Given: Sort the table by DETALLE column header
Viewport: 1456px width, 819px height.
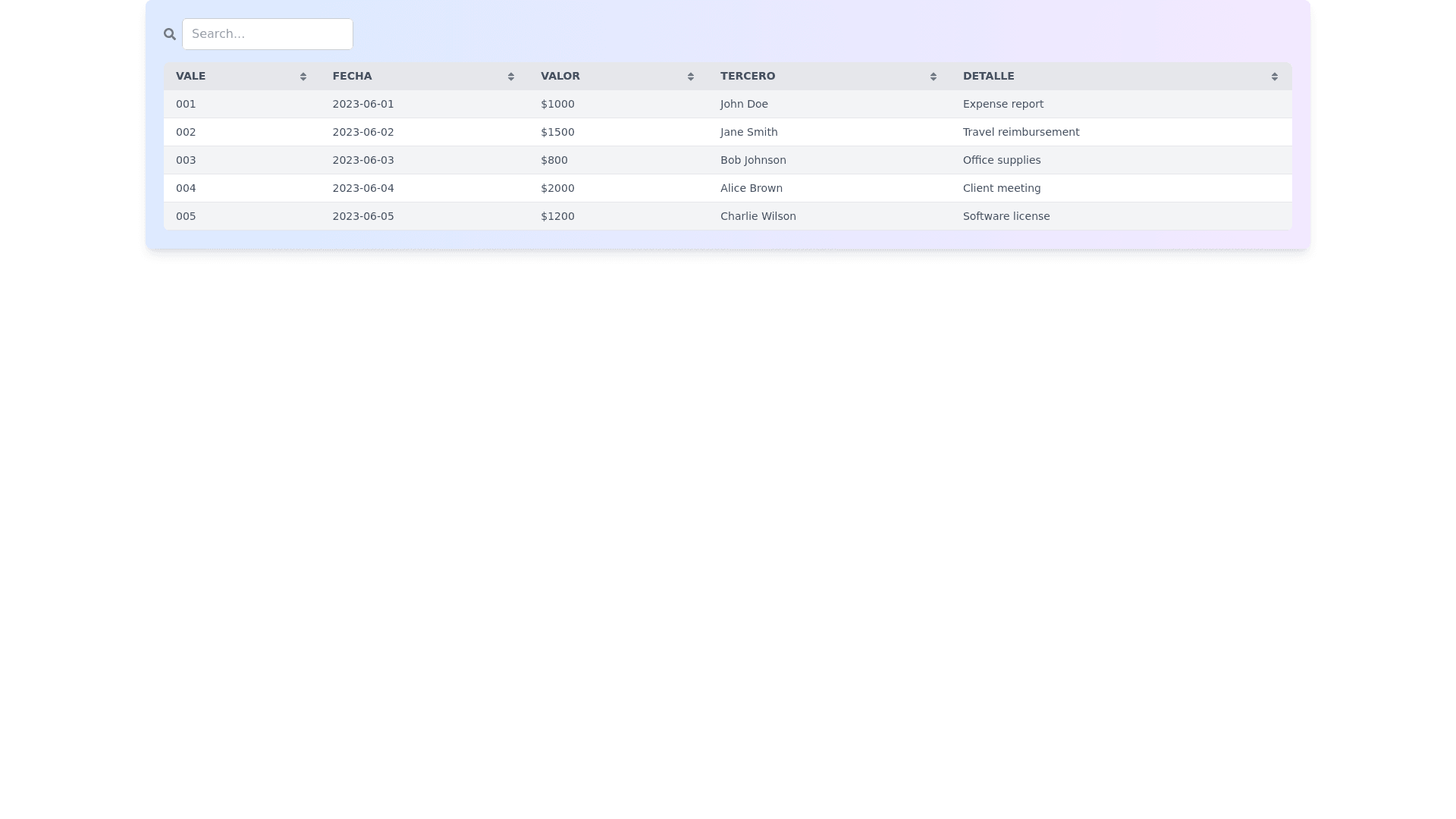Looking at the screenshot, I should (988, 76).
